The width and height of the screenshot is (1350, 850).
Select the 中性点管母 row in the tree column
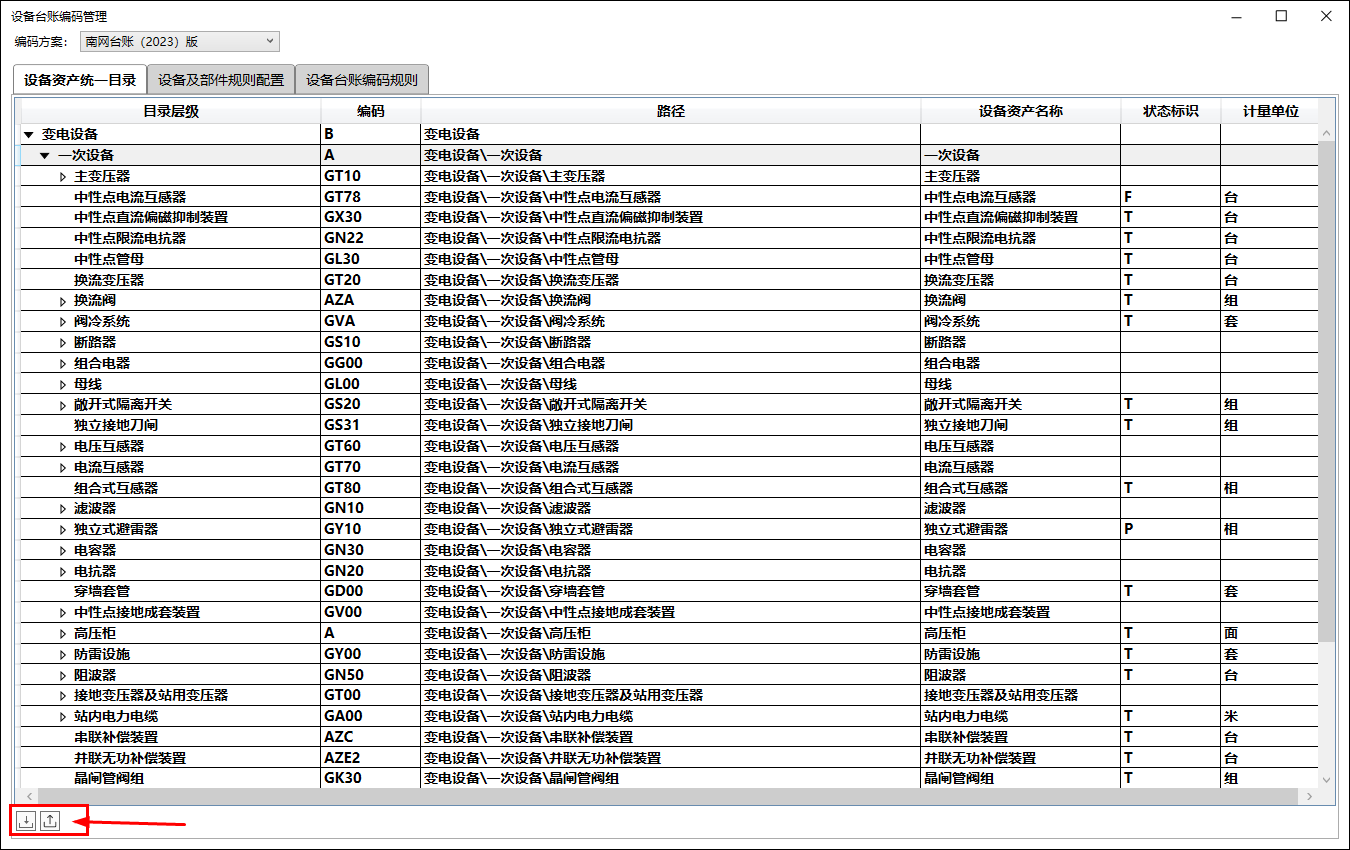[109, 259]
